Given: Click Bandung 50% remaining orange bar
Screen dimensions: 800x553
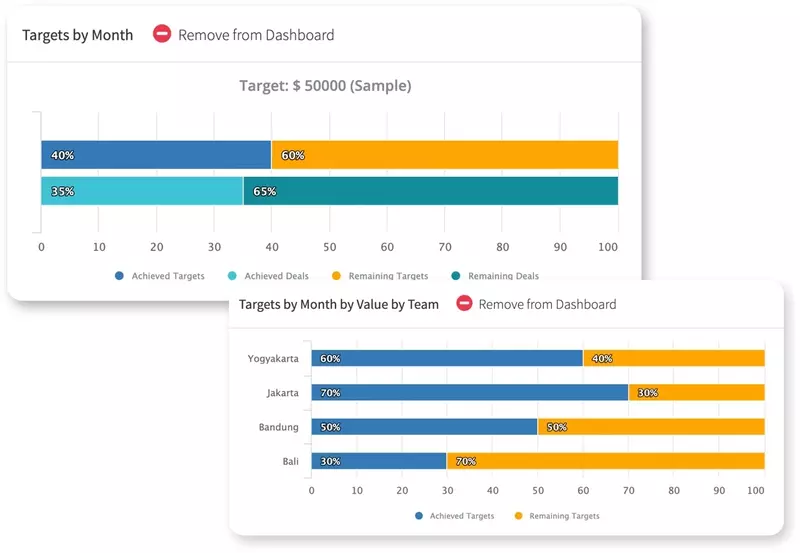Looking at the screenshot, I should (x=652, y=426).
